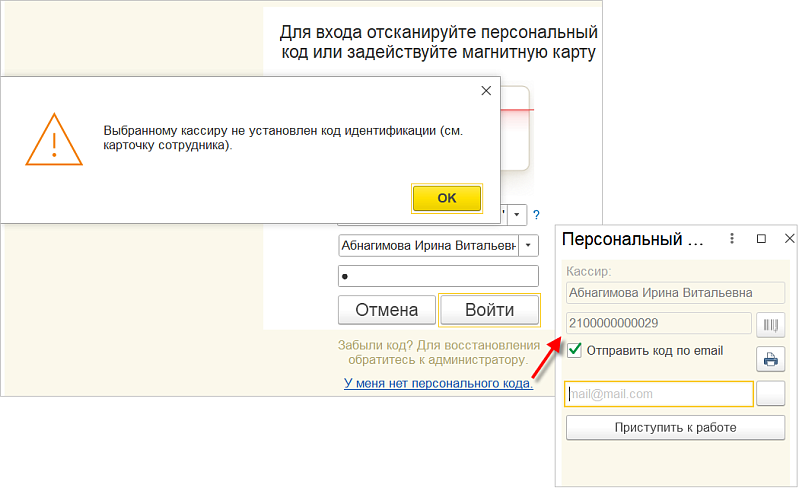Click the blank button beside the email field
The width and height of the screenshot is (799, 488).
[x=771, y=394]
